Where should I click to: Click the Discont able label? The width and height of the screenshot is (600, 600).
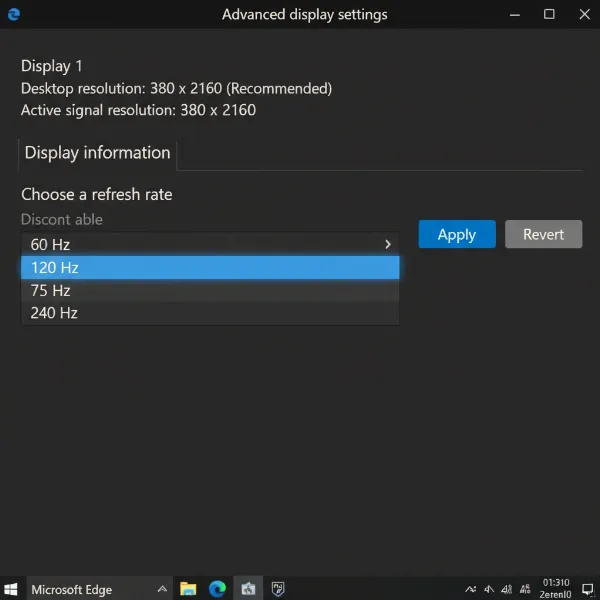62,219
